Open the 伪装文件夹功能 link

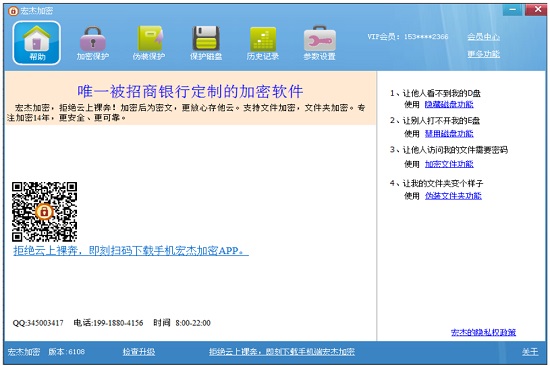[x=453, y=195]
